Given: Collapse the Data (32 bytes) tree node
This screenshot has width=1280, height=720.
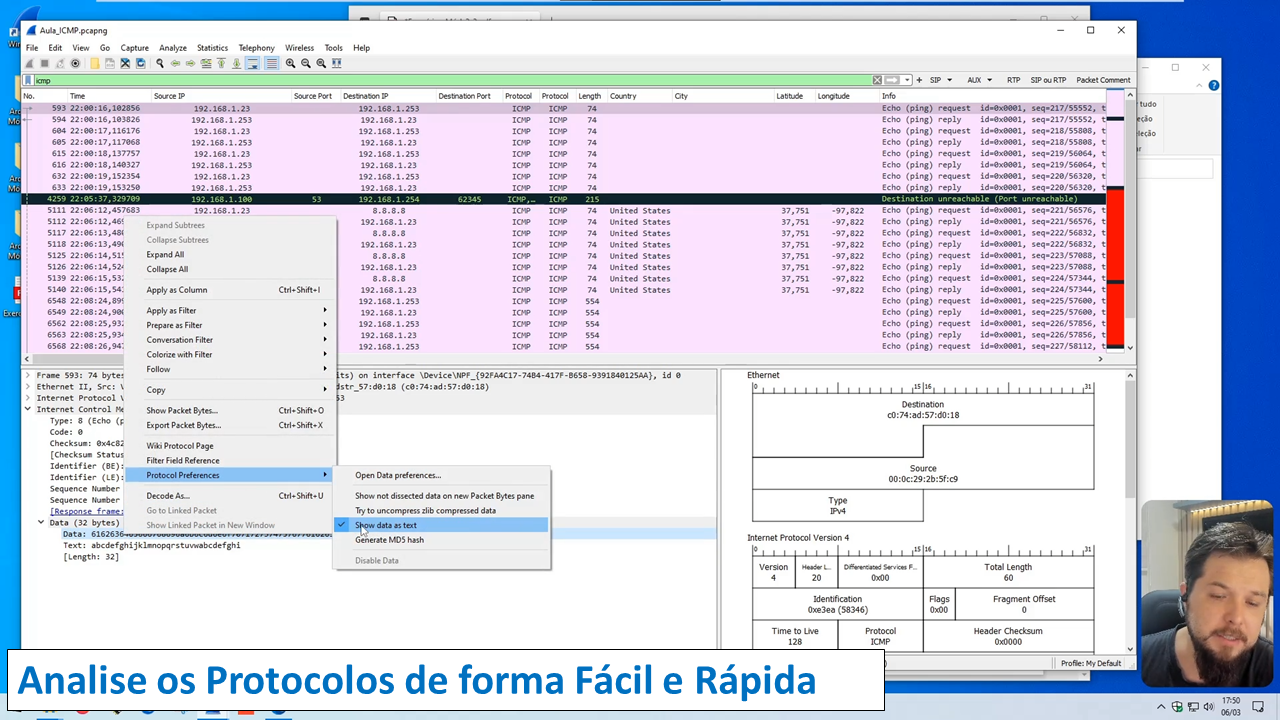Looking at the screenshot, I should click(x=41, y=522).
